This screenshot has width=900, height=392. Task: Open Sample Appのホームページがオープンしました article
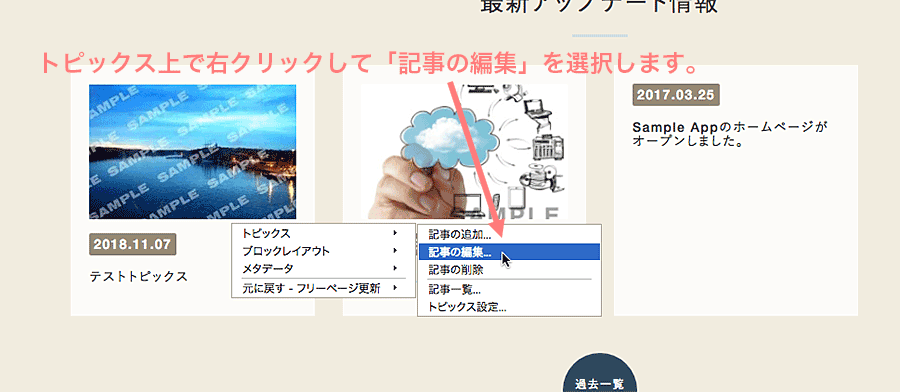pyautogui.click(x=730, y=134)
